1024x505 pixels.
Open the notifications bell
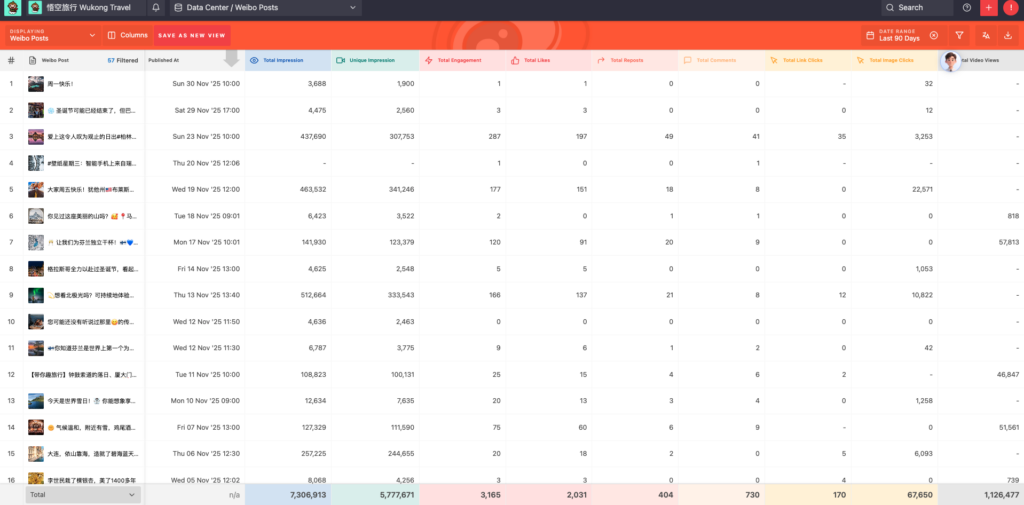[x=156, y=7]
